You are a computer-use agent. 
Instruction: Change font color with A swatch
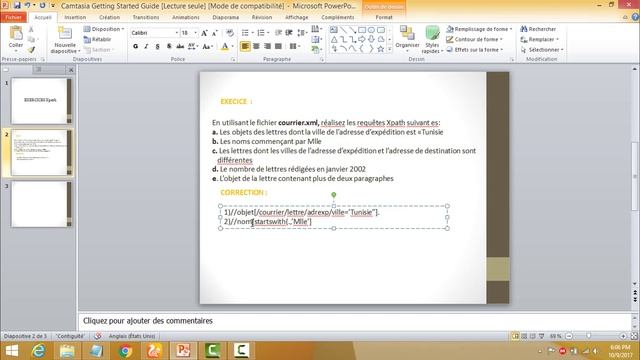click(224, 47)
